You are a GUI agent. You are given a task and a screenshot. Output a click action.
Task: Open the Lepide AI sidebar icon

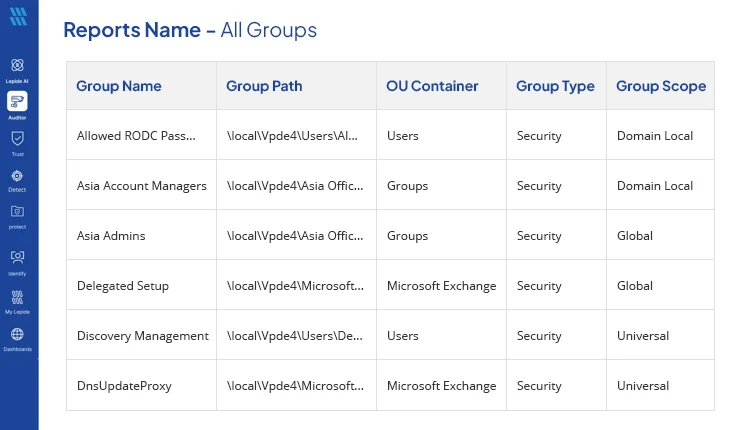(x=17, y=65)
